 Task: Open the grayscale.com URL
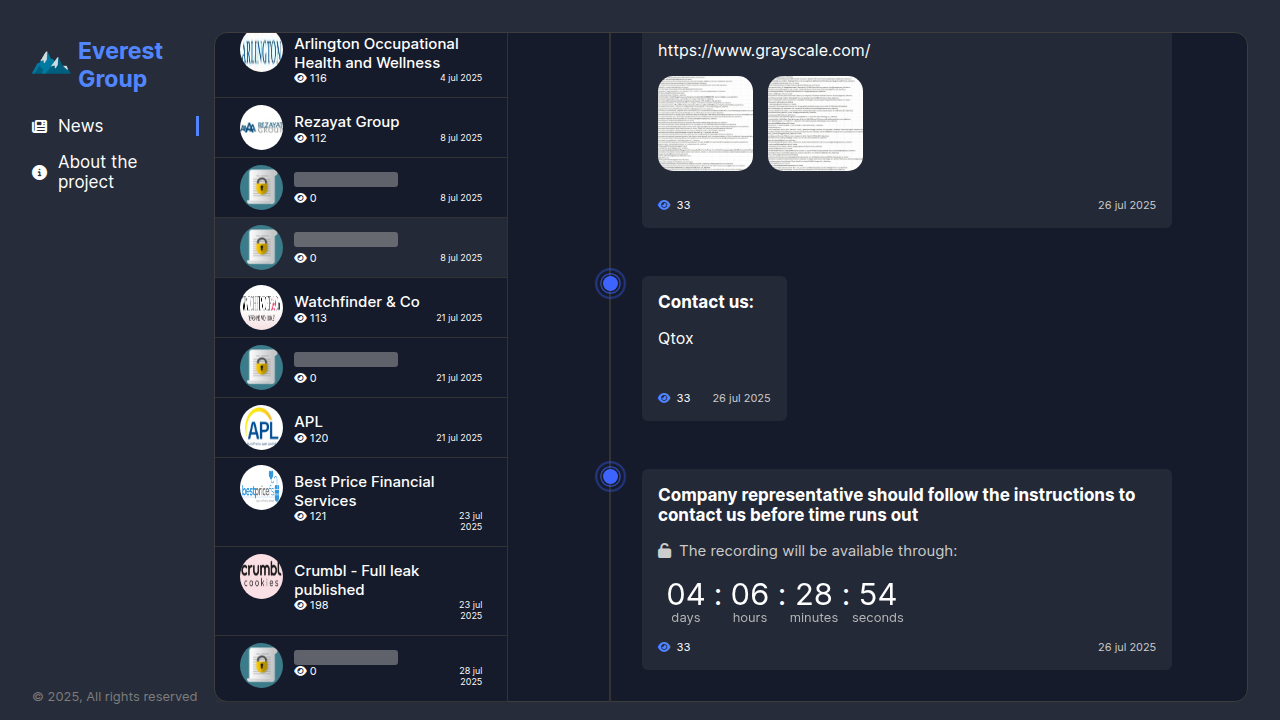point(764,50)
